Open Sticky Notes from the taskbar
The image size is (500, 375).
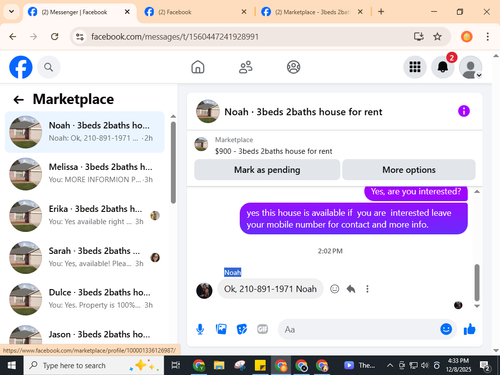coord(260,365)
